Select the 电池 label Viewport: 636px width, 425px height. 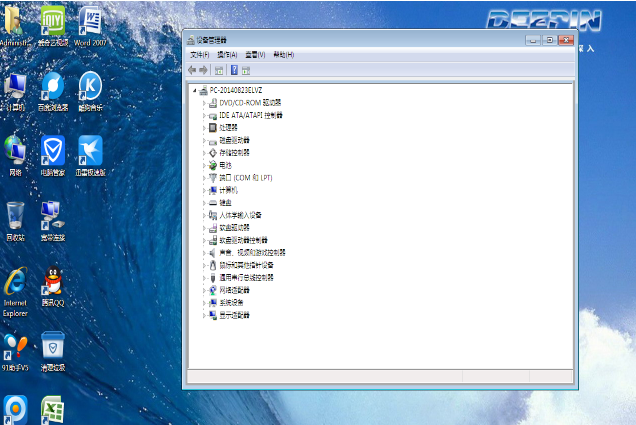(226, 165)
